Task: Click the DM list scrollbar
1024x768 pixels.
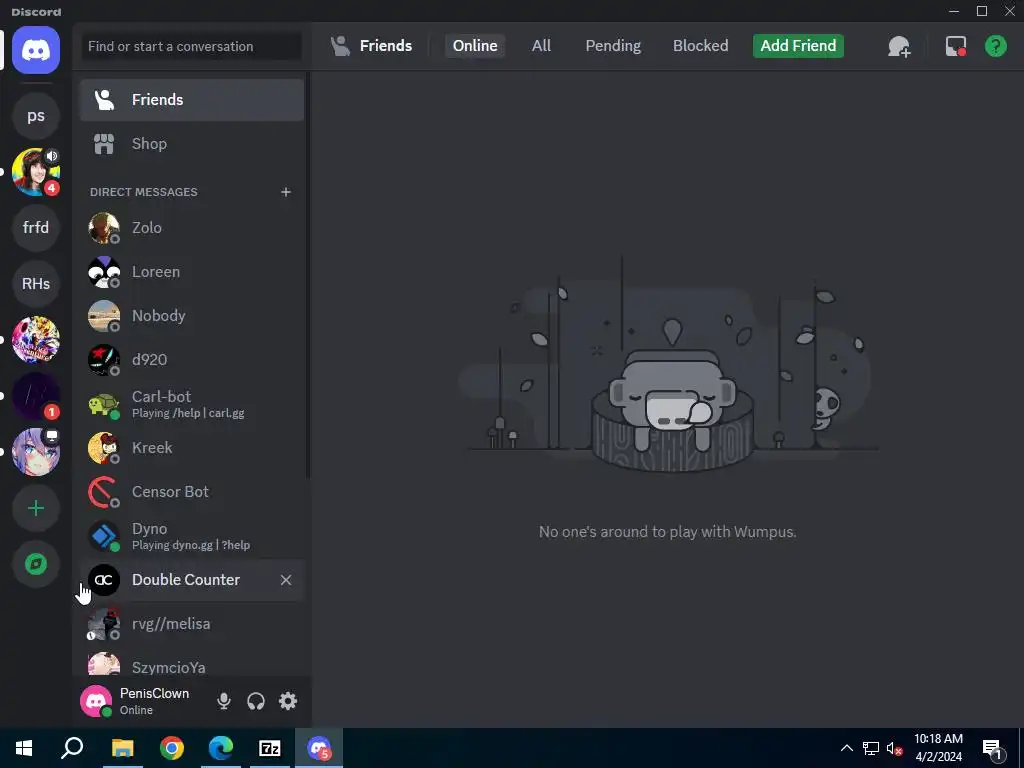Action: tap(308, 274)
